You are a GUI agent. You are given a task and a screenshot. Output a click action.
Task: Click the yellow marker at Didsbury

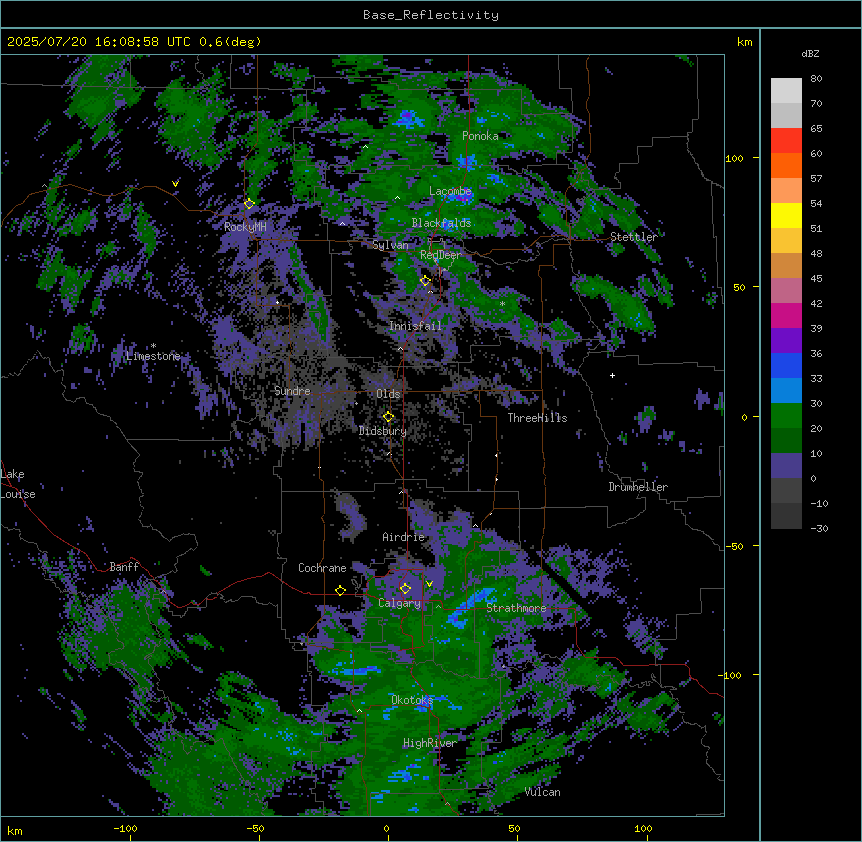[388, 417]
